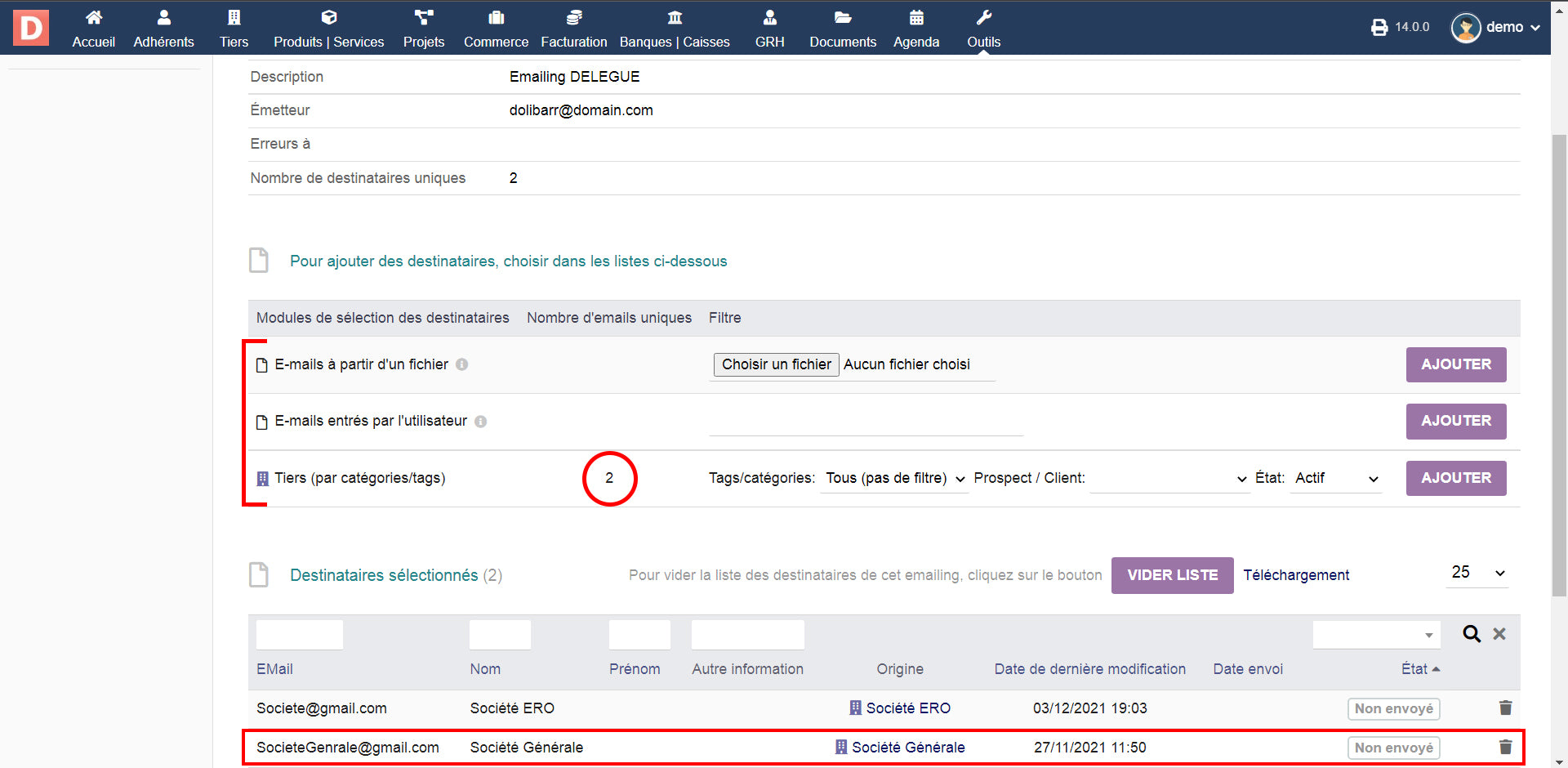The width and height of the screenshot is (1568, 768).
Task: Click Choisir un fichier button
Action: [776, 365]
